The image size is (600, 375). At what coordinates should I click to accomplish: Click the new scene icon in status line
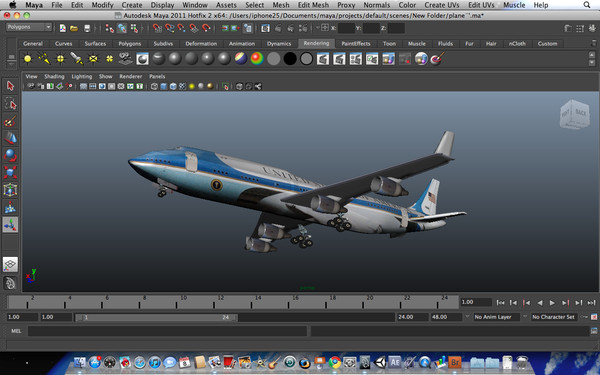[x=62, y=28]
